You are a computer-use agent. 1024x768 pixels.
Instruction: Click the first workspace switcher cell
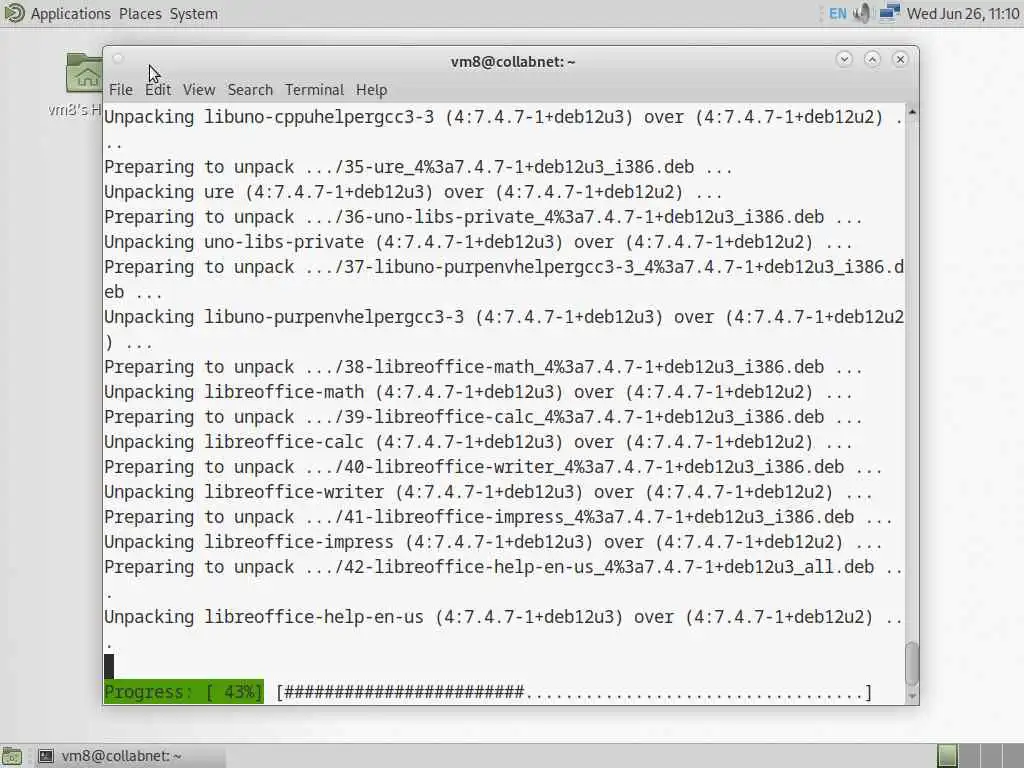[947, 756]
